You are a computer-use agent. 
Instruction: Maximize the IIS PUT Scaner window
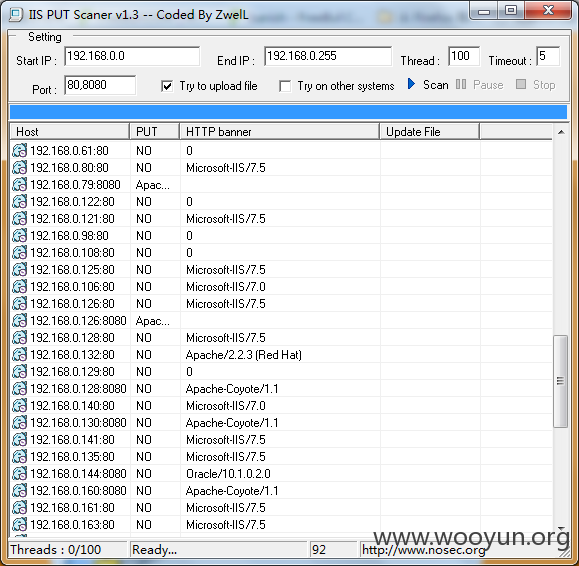511,11
